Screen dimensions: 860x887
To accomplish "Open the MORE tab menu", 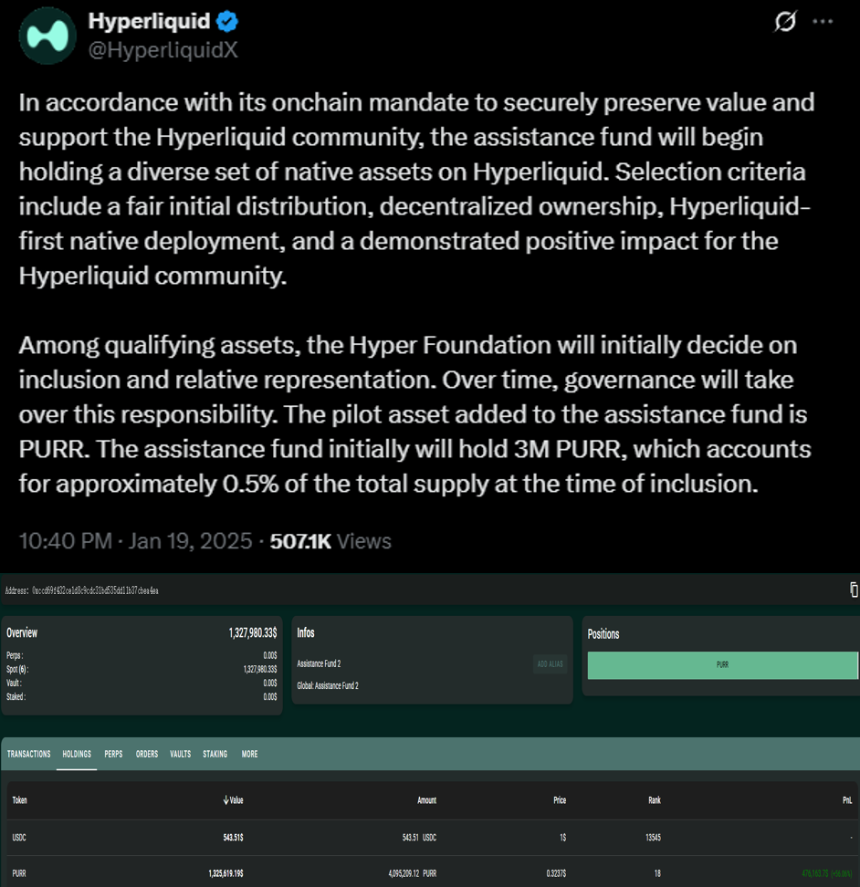I will pyautogui.click(x=248, y=754).
